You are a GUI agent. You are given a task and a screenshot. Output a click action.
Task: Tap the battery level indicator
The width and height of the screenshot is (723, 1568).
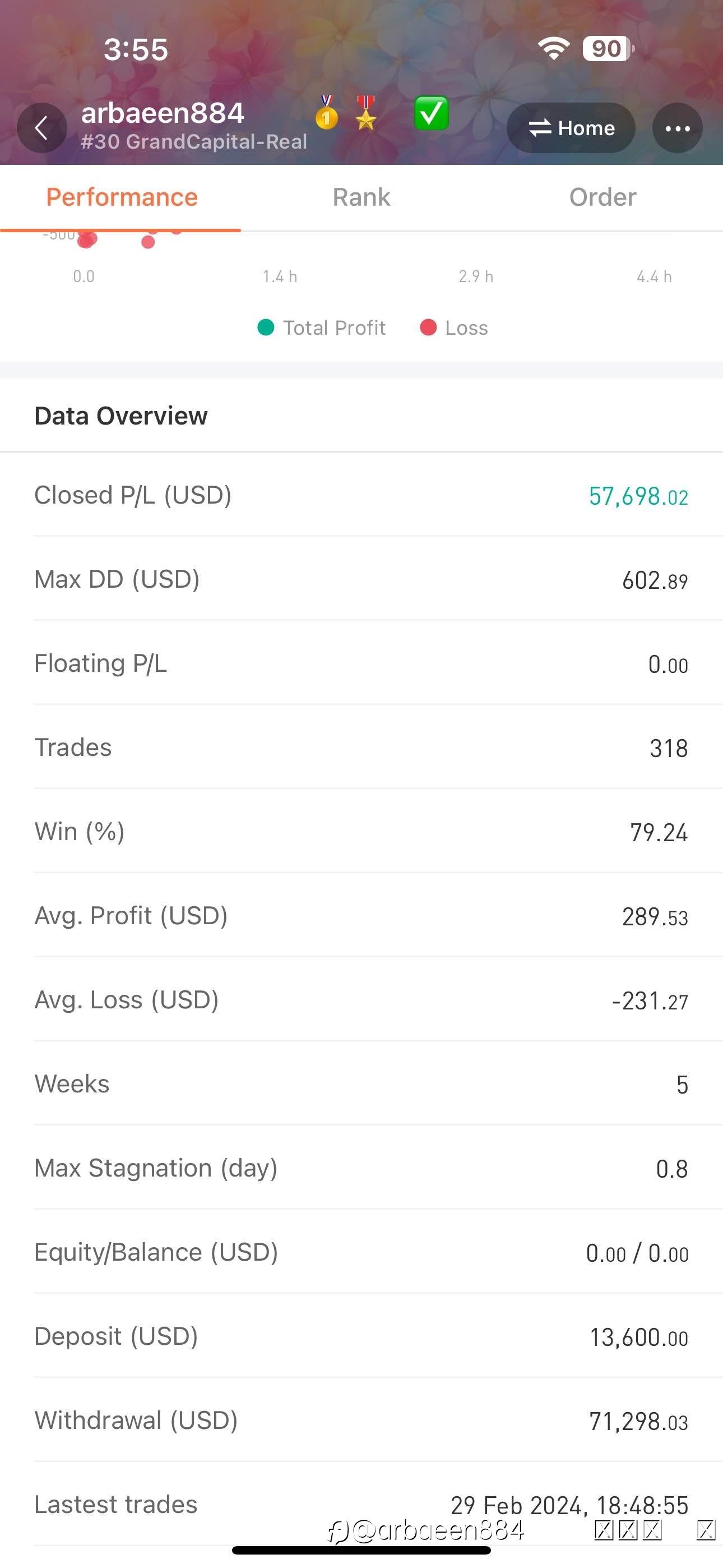pos(608,49)
